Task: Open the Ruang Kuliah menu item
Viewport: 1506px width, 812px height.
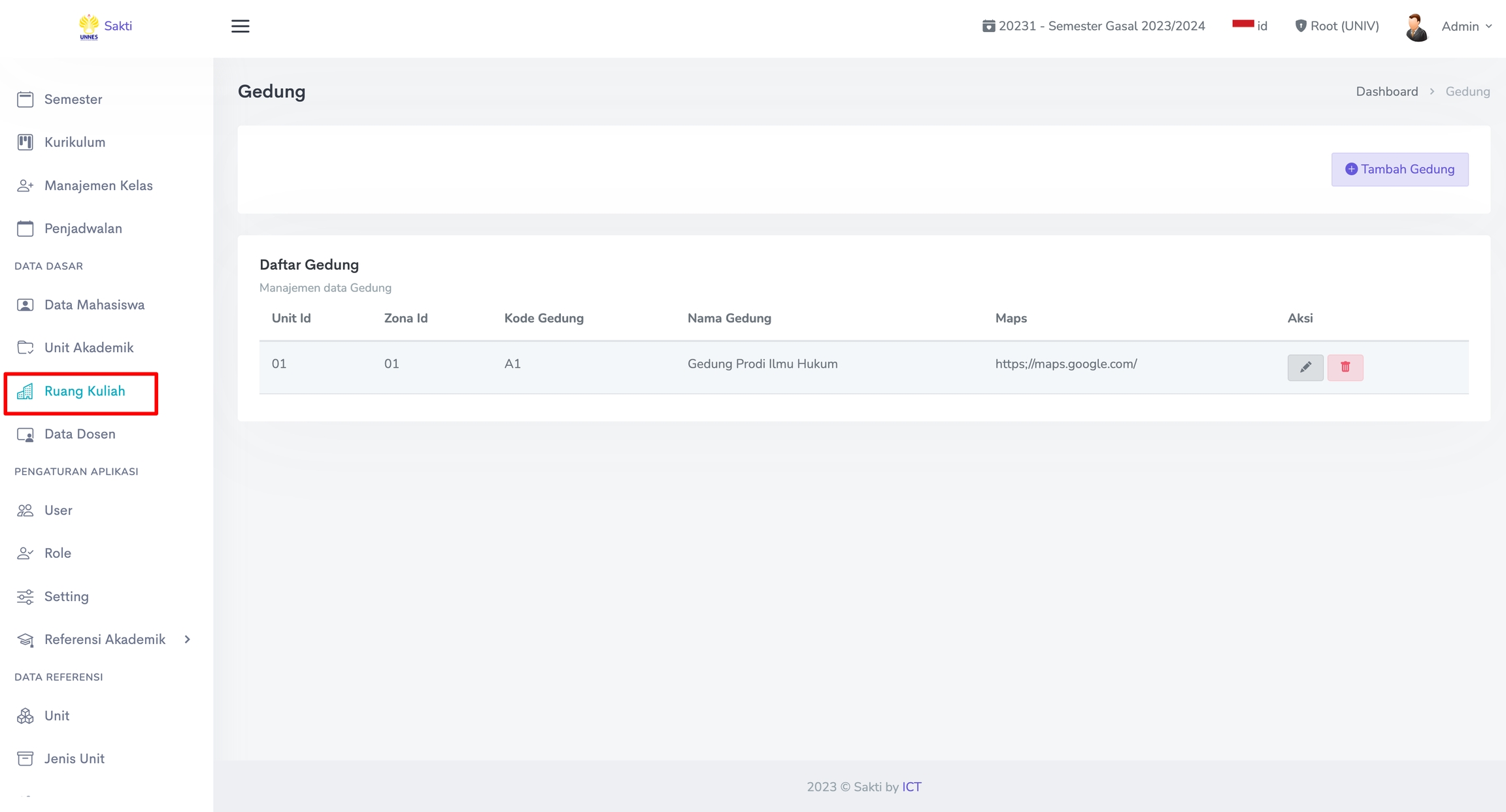Action: (x=84, y=391)
